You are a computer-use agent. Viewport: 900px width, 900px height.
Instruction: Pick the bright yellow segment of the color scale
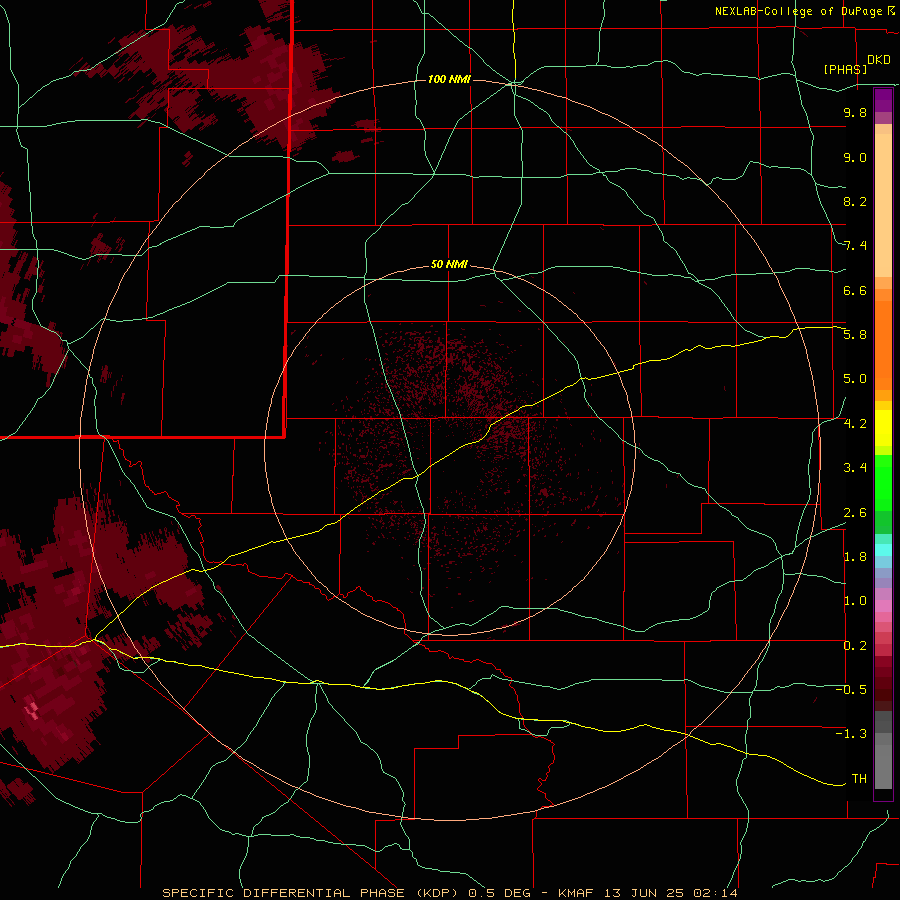click(883, 428)
